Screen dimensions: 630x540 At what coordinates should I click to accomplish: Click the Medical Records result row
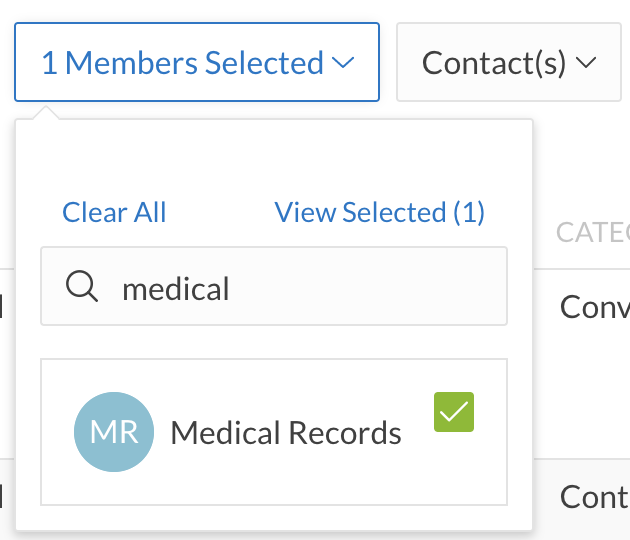274,432
